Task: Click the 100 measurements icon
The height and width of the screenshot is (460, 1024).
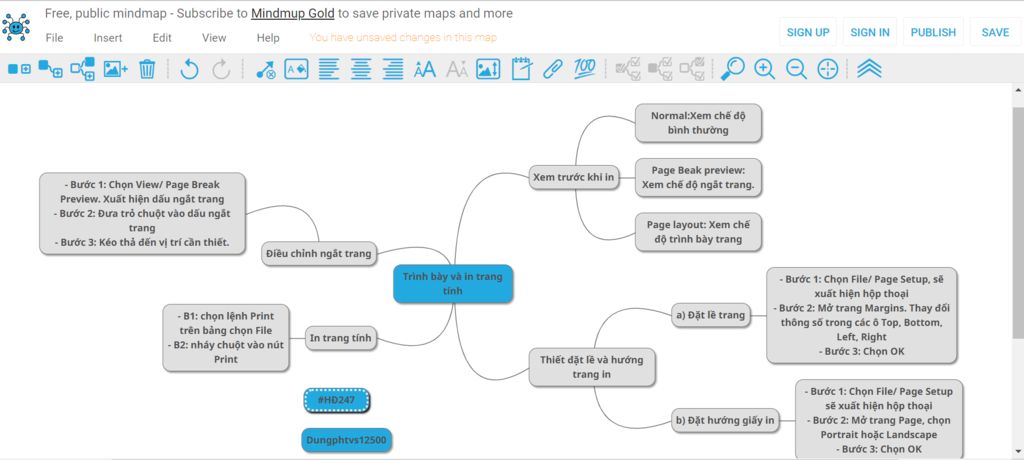Action: (x=584, y=69)
